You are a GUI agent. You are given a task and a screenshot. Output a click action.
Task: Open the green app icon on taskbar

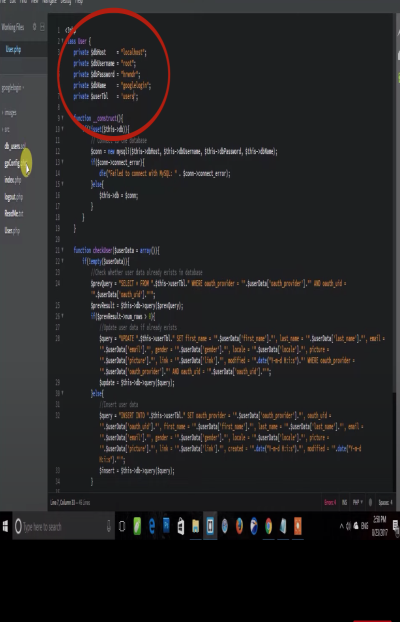(x=137, y=526)
